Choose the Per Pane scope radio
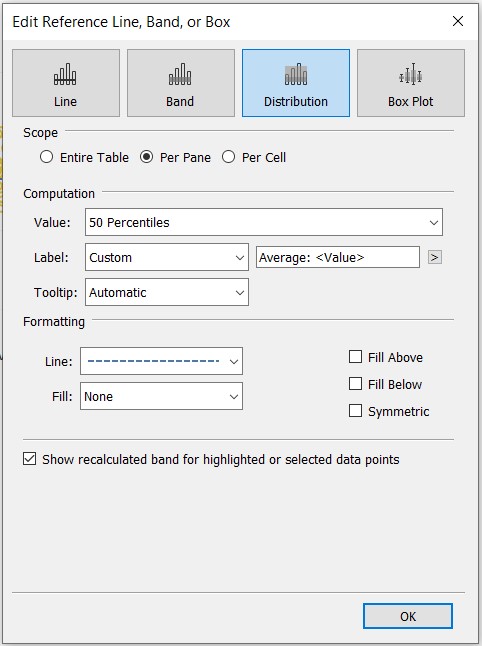482x646 pixels. [146, 157]
